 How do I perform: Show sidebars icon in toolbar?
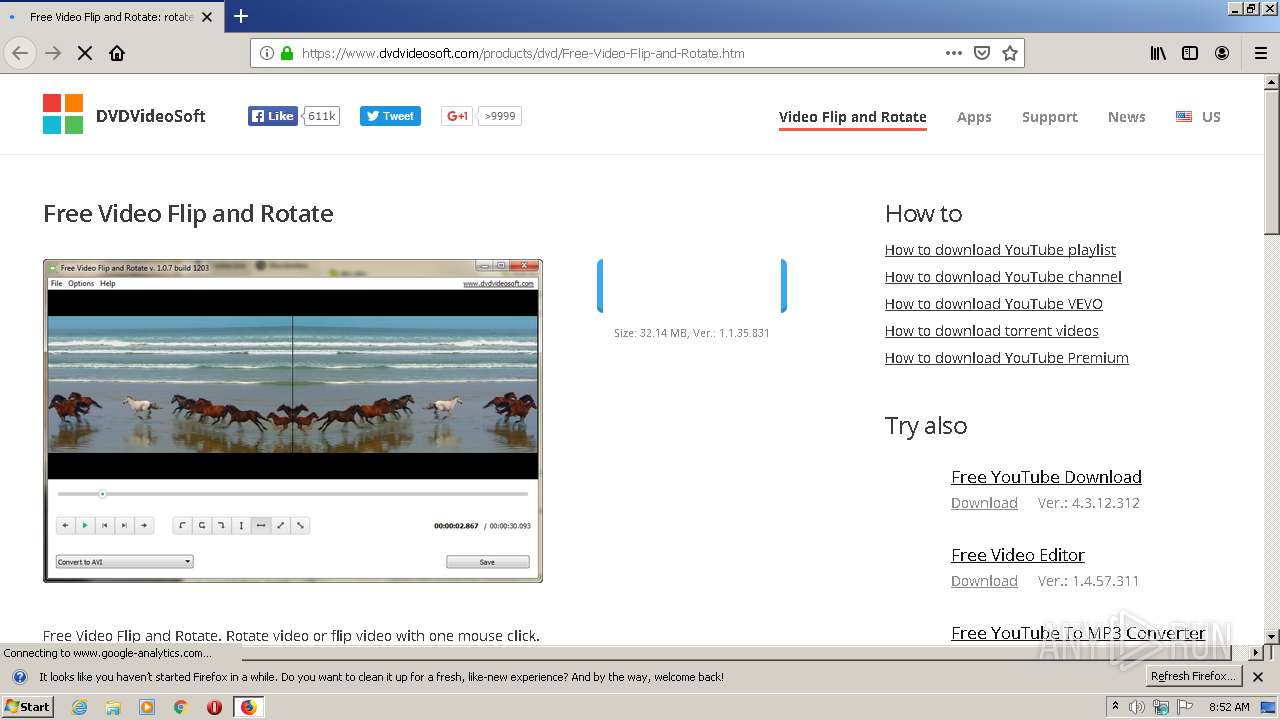coord(1190,53)
